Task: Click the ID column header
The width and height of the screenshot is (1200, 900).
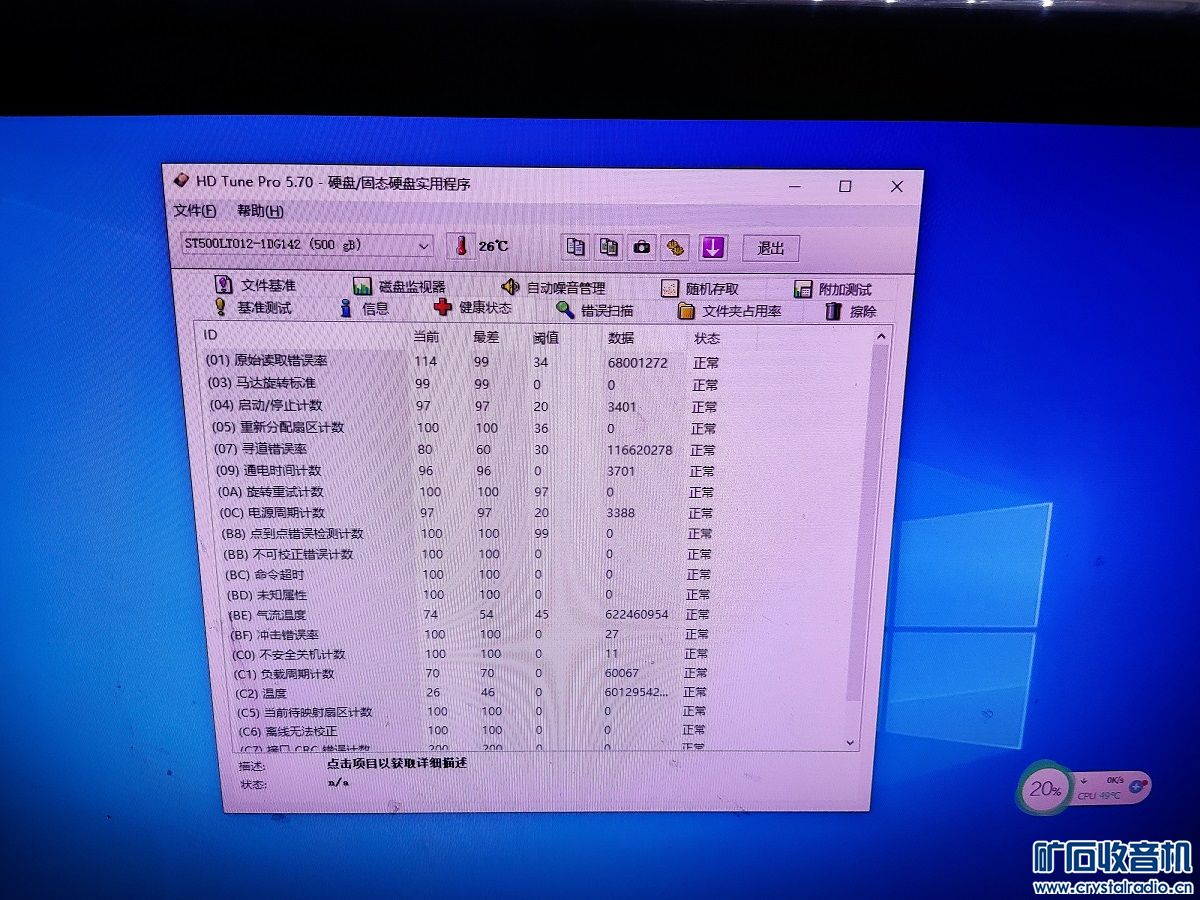Action: (x=210, y=334)
